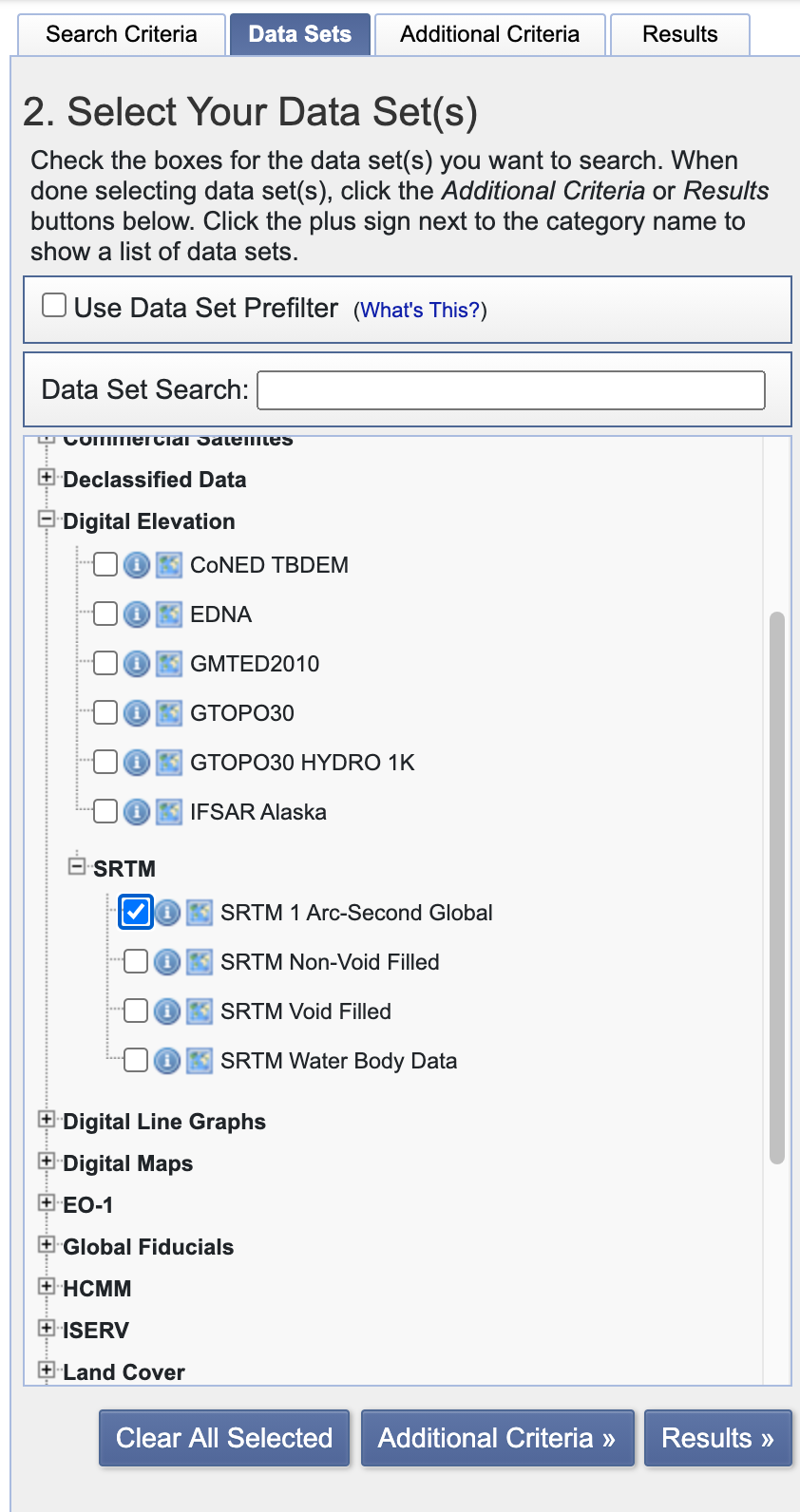Switch to the Search Criteria tab
Image resolution: width=800 pixels, height=1512 pixels.
point(122,34)
